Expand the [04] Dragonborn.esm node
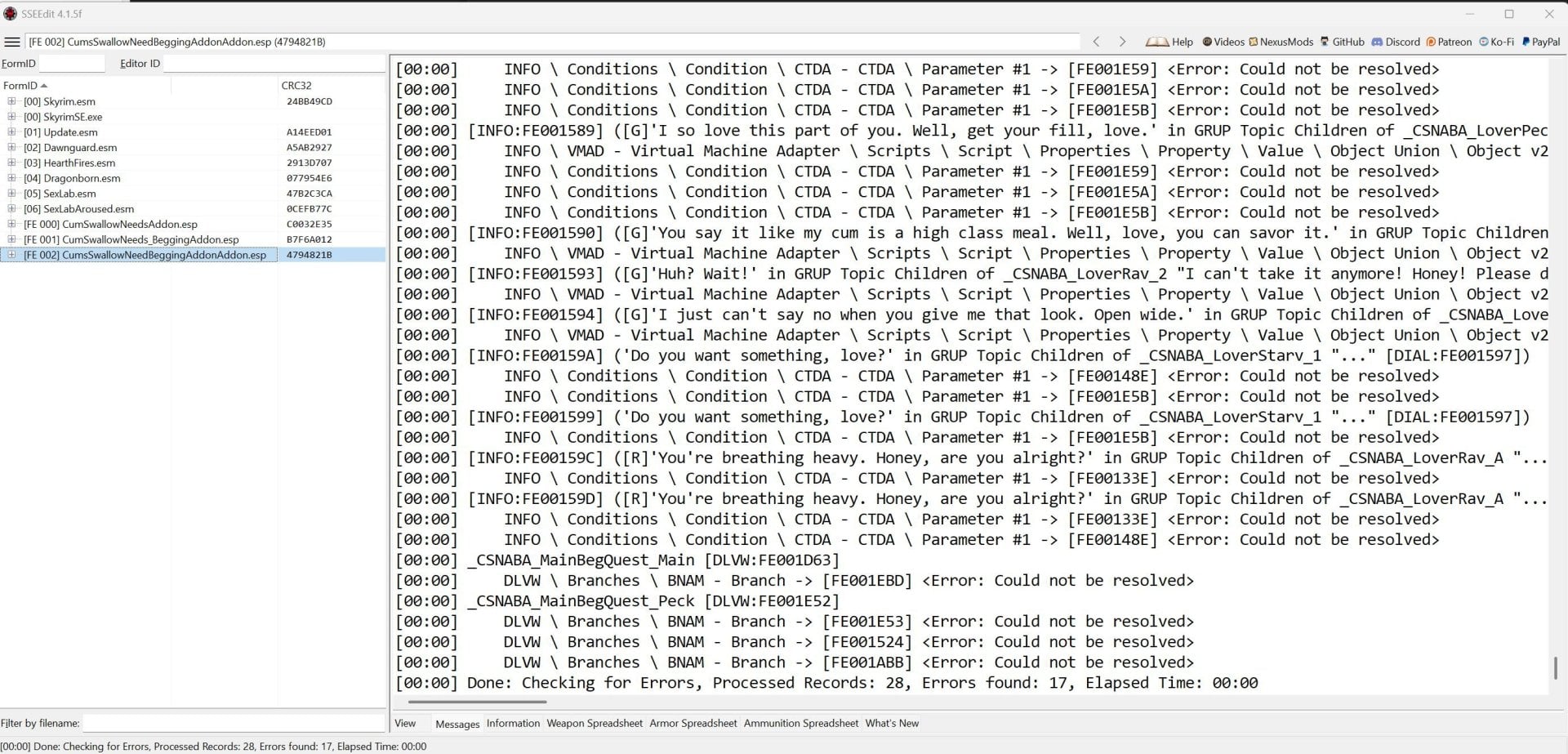1568x754 pixels. pyautogui.click(x=11, y=178)
